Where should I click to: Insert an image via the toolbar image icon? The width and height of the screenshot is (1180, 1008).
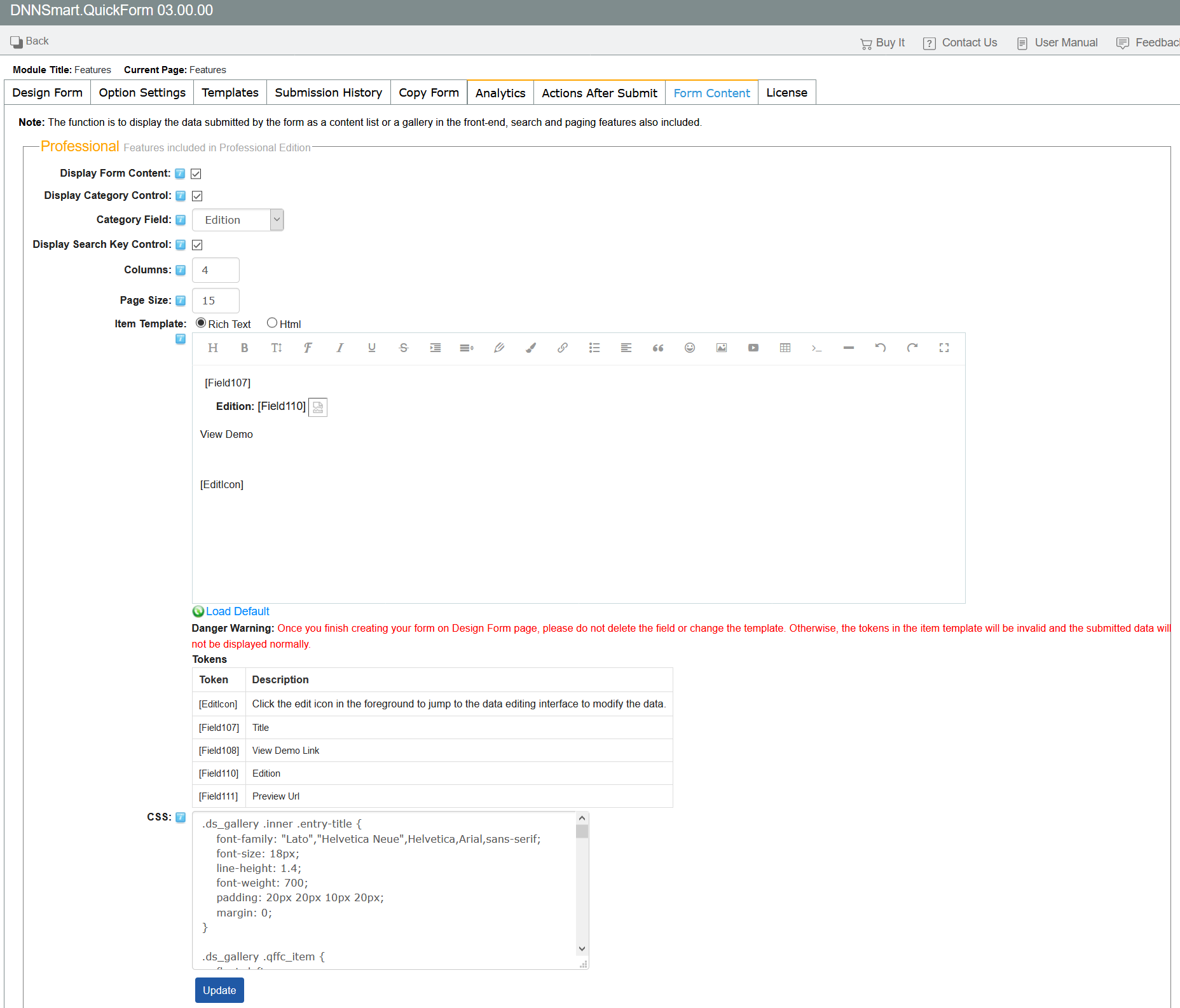coord(721,348)
